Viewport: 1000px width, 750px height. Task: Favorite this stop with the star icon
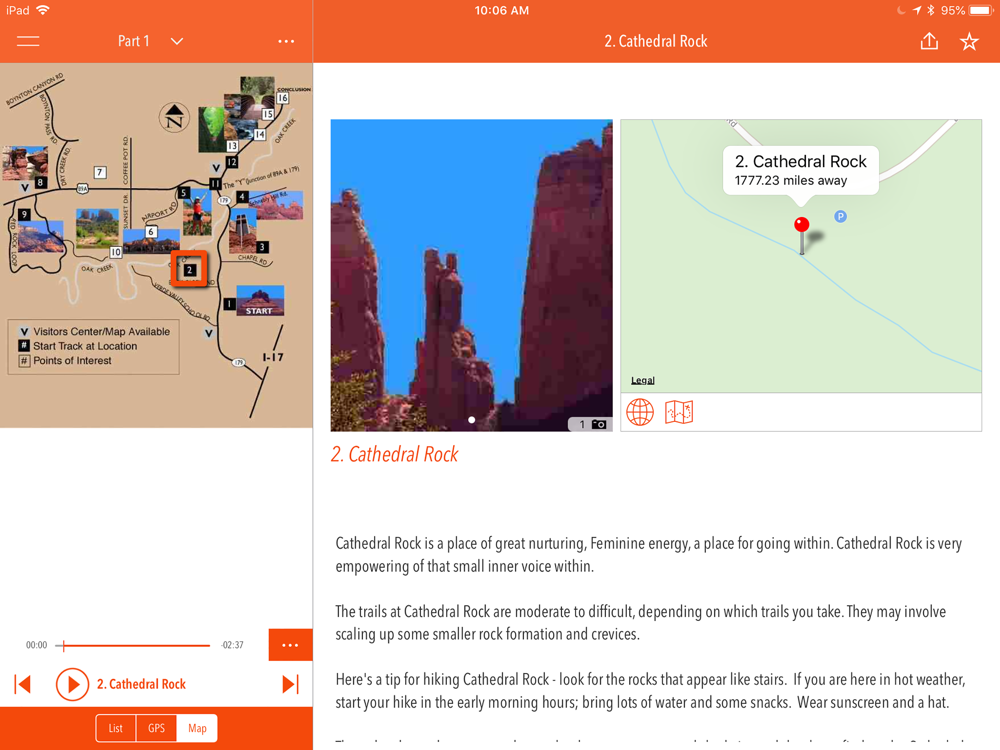(969, 41)
